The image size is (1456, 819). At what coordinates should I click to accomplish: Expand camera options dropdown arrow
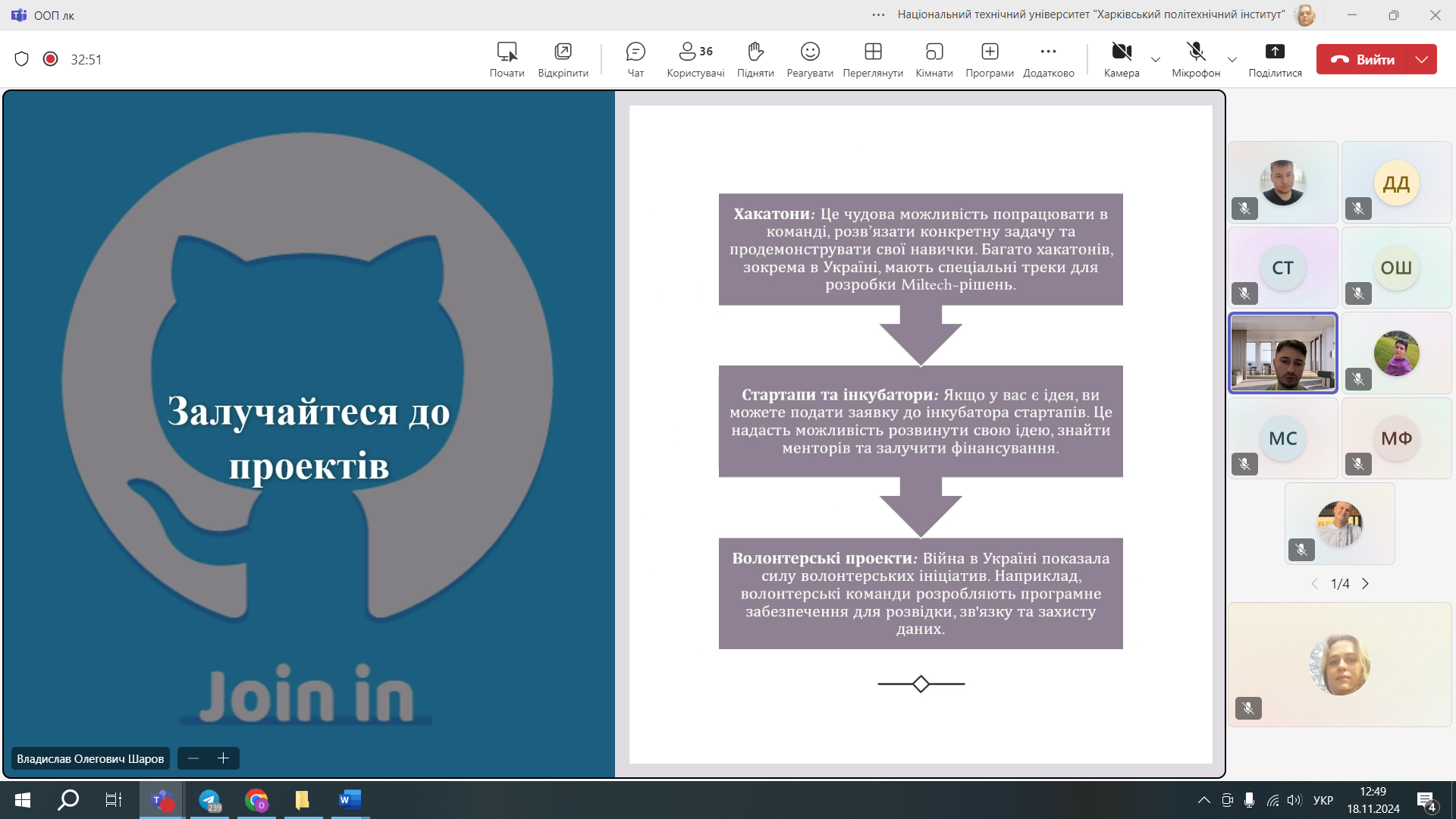coord(1156,60)
